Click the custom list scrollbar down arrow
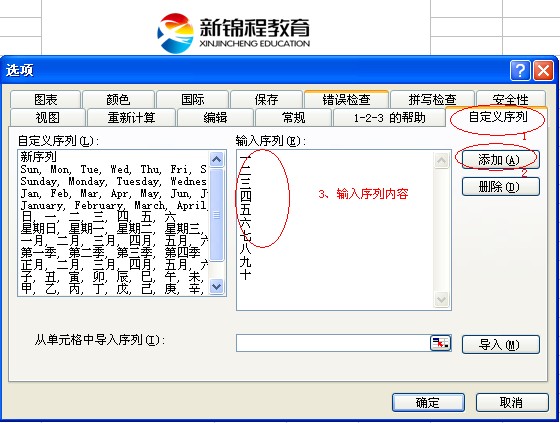Image resolution: width=560 pixels, height=423 pixels. [216, 286]
